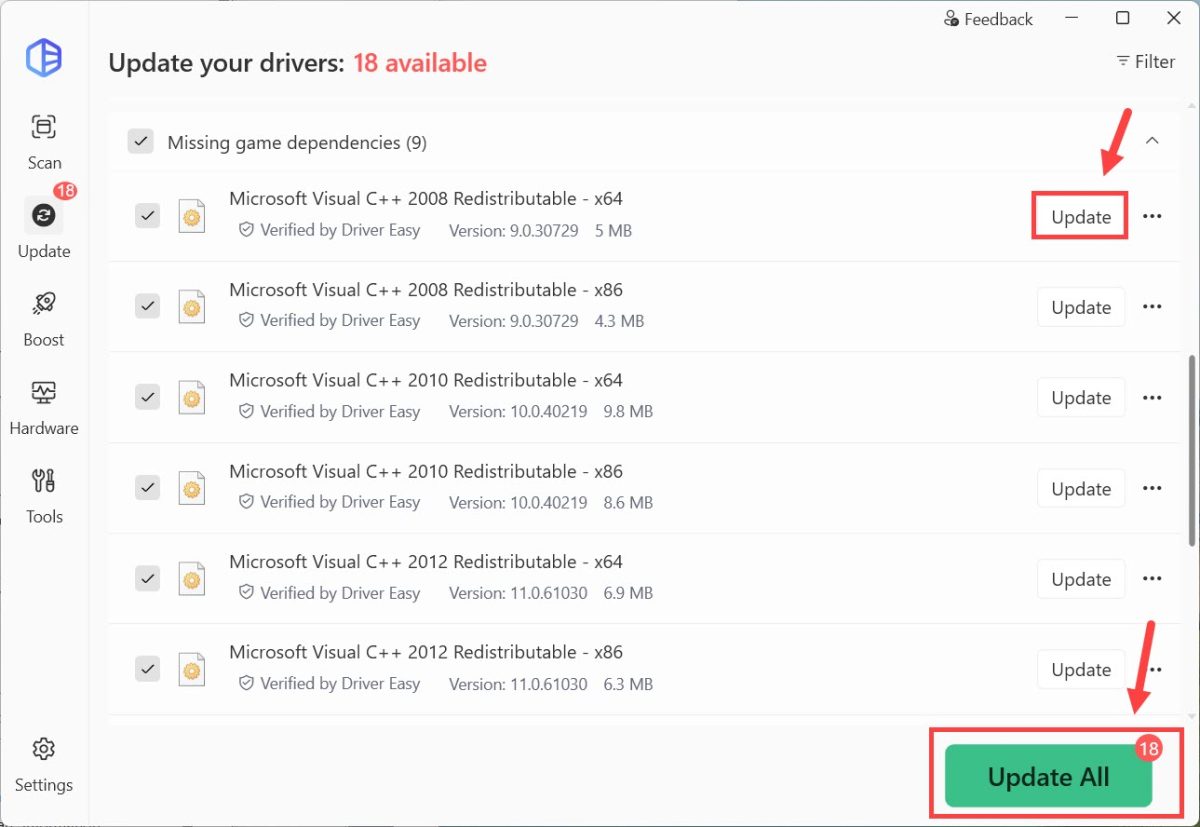Click "Microsoft Visual C++ 2012 Redistributable - x86" name

click(426, 652)
